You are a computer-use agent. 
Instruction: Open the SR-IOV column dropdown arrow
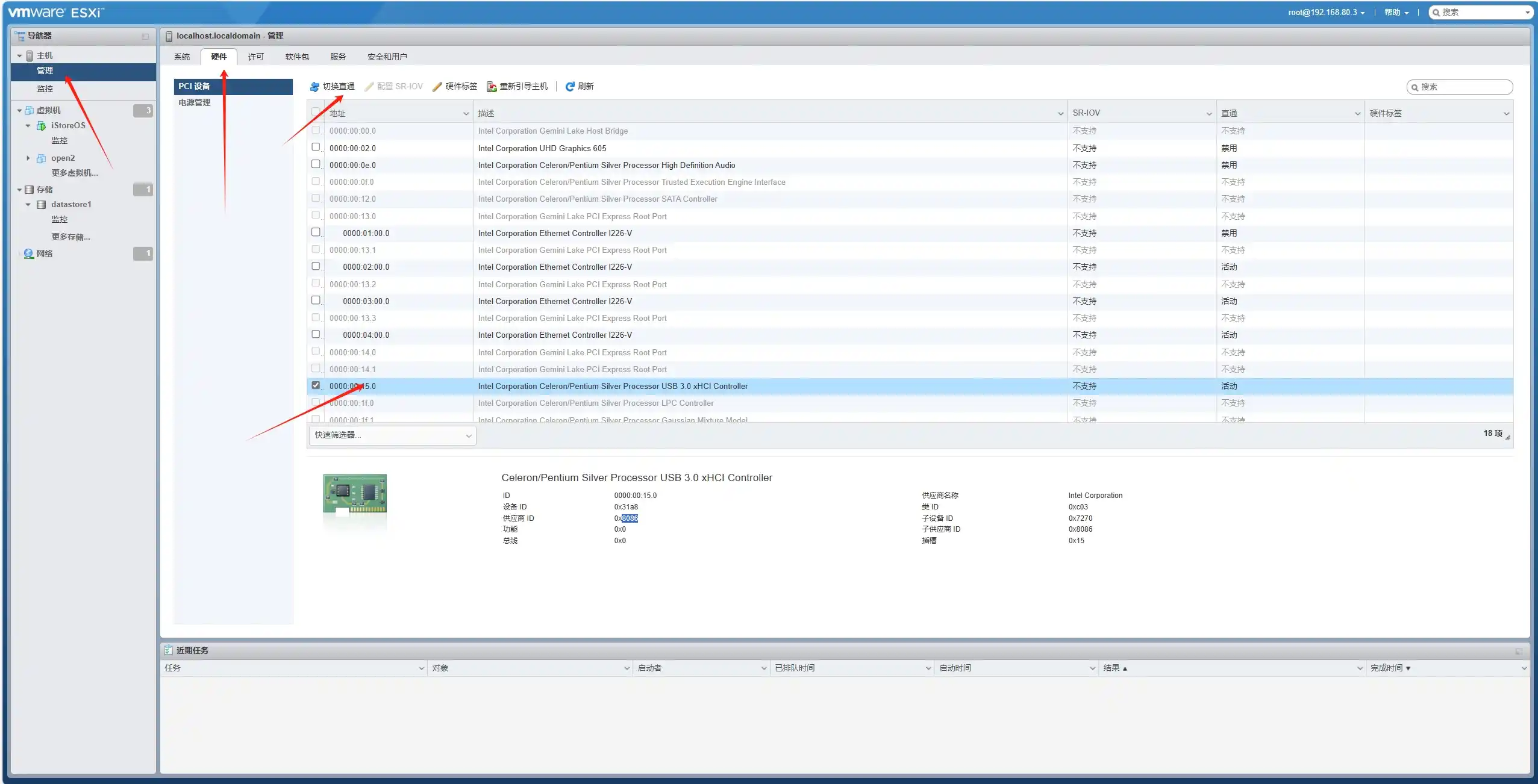click(x=1208, y=114)
